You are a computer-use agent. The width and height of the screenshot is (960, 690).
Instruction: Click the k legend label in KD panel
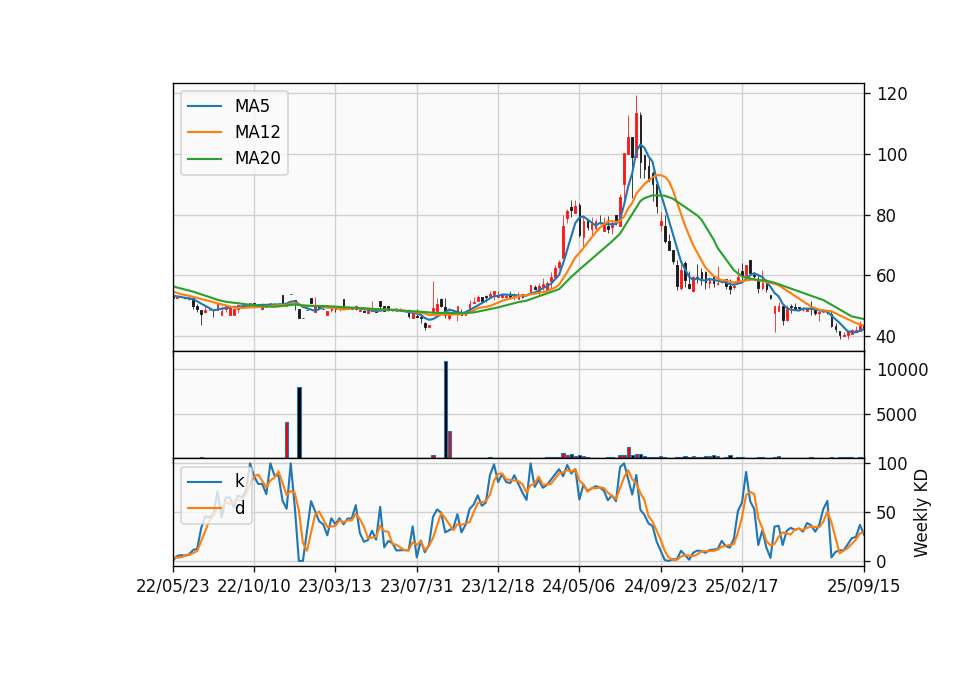pyautogui.click(x=239, y=481)
